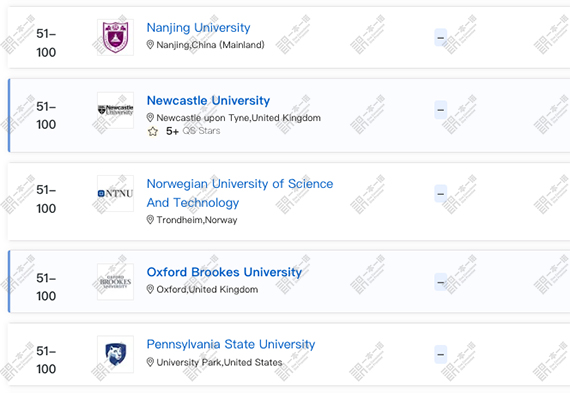Click location pin beside Trondheim, Norway
This screenshot has height=393, width=570.
[150, 220]
